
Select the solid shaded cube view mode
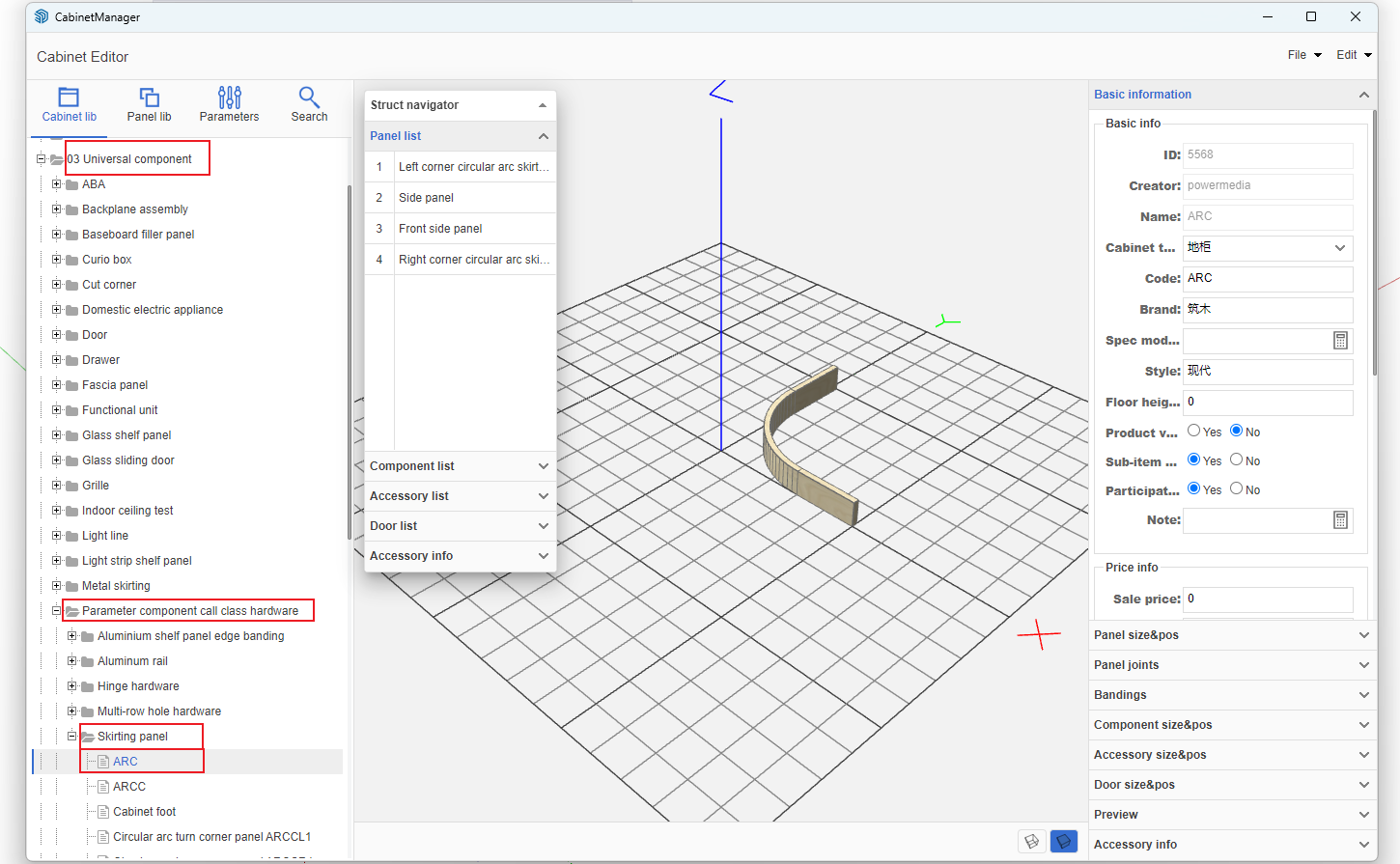(x=1063, y=842)
